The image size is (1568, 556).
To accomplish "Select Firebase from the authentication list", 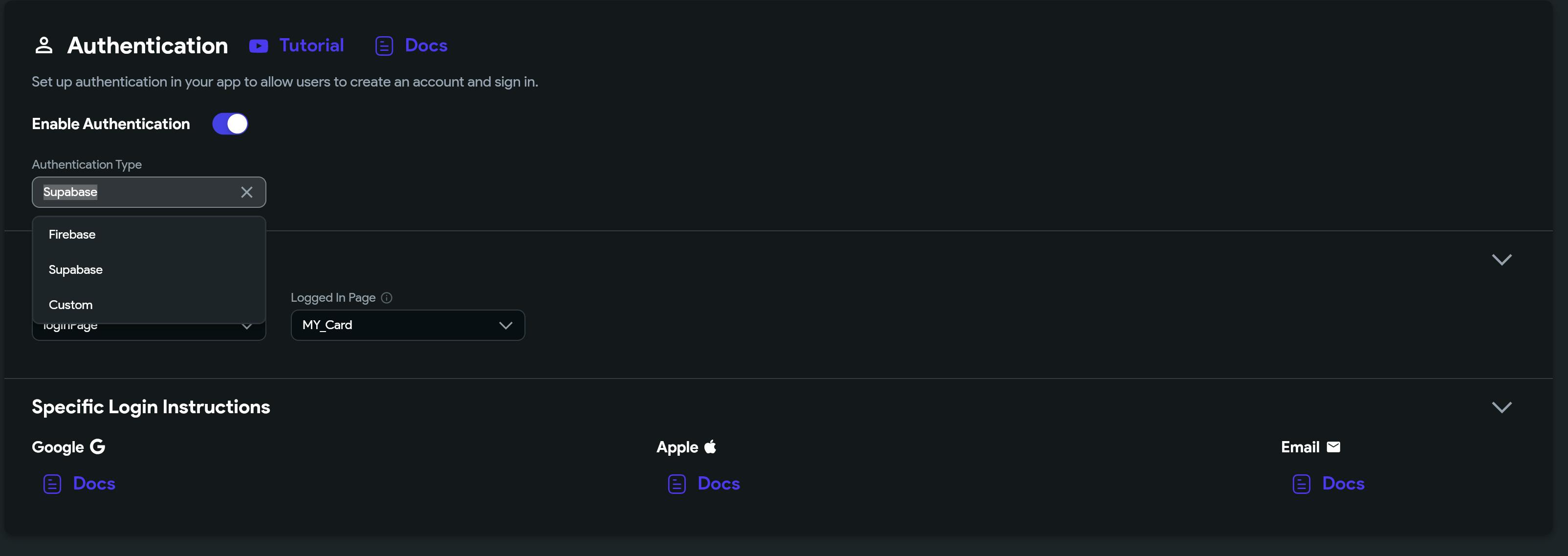I will click(72, 234).
